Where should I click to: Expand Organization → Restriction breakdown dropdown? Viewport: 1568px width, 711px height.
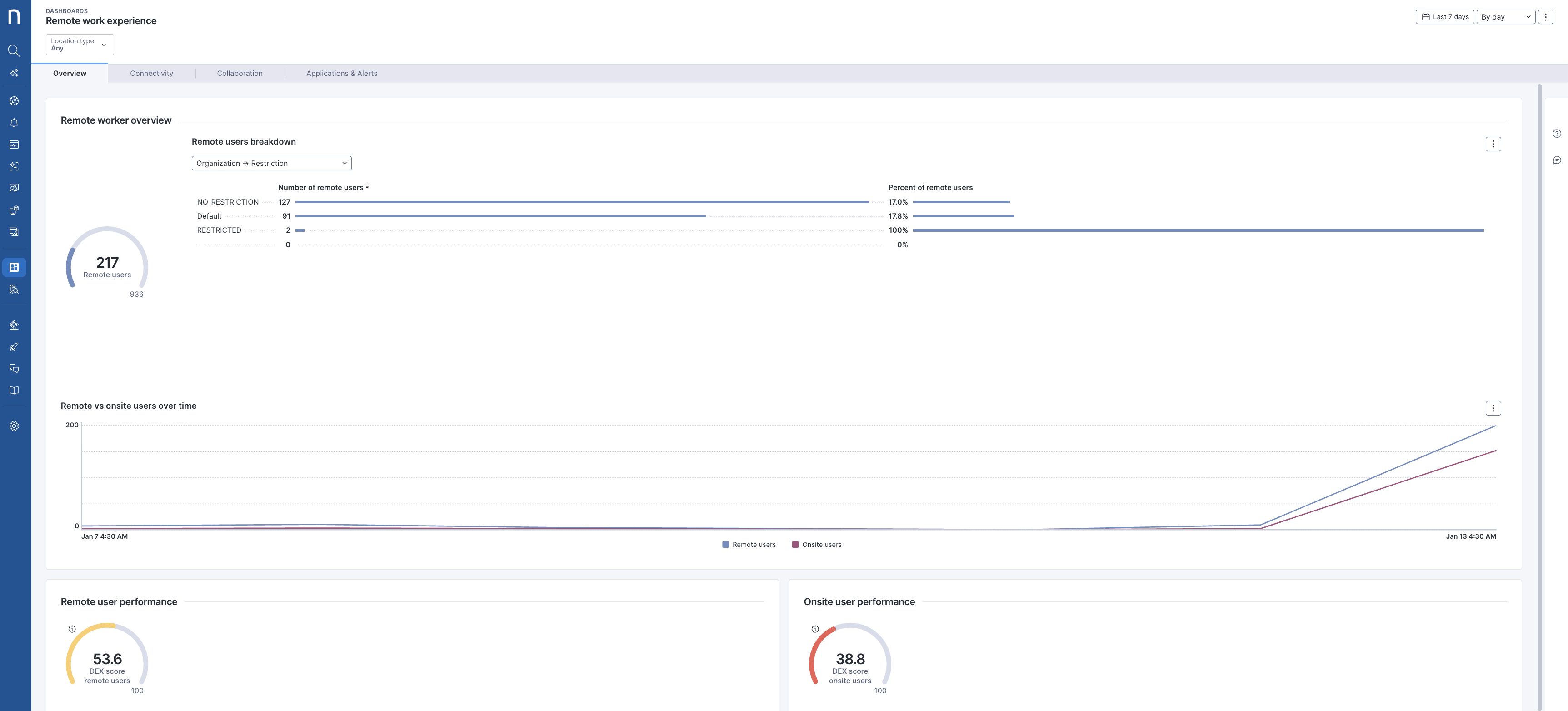[271, 163]
